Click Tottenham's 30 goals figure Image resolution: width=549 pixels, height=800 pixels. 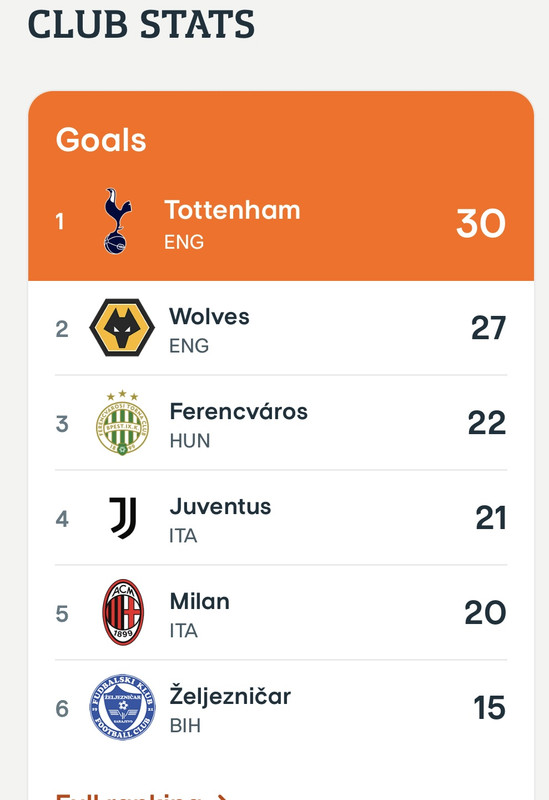coord(481,223)
